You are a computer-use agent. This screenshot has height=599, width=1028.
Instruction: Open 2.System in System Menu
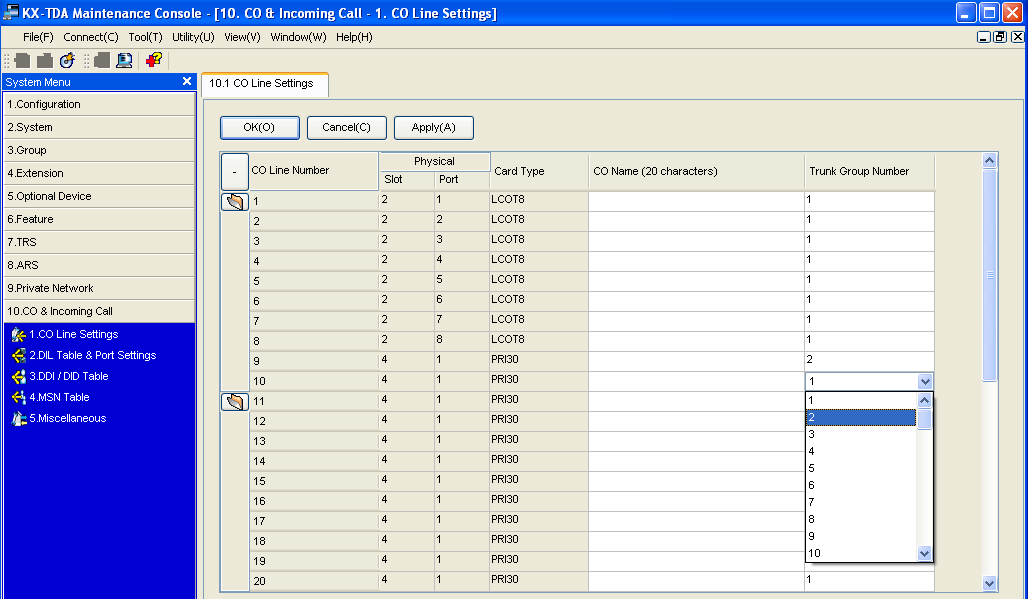100,127
